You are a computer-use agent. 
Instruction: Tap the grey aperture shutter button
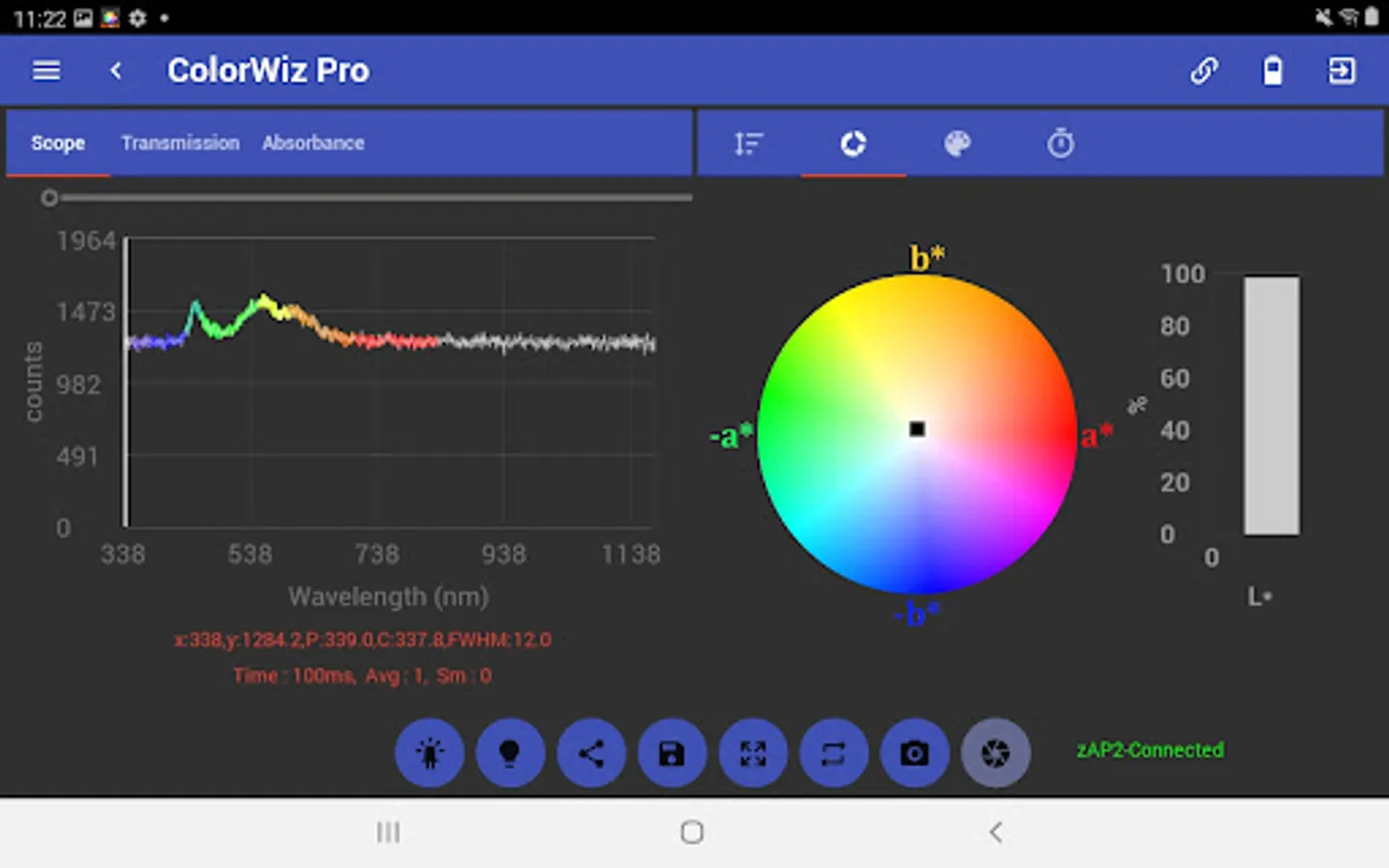(x=995, y=753)
